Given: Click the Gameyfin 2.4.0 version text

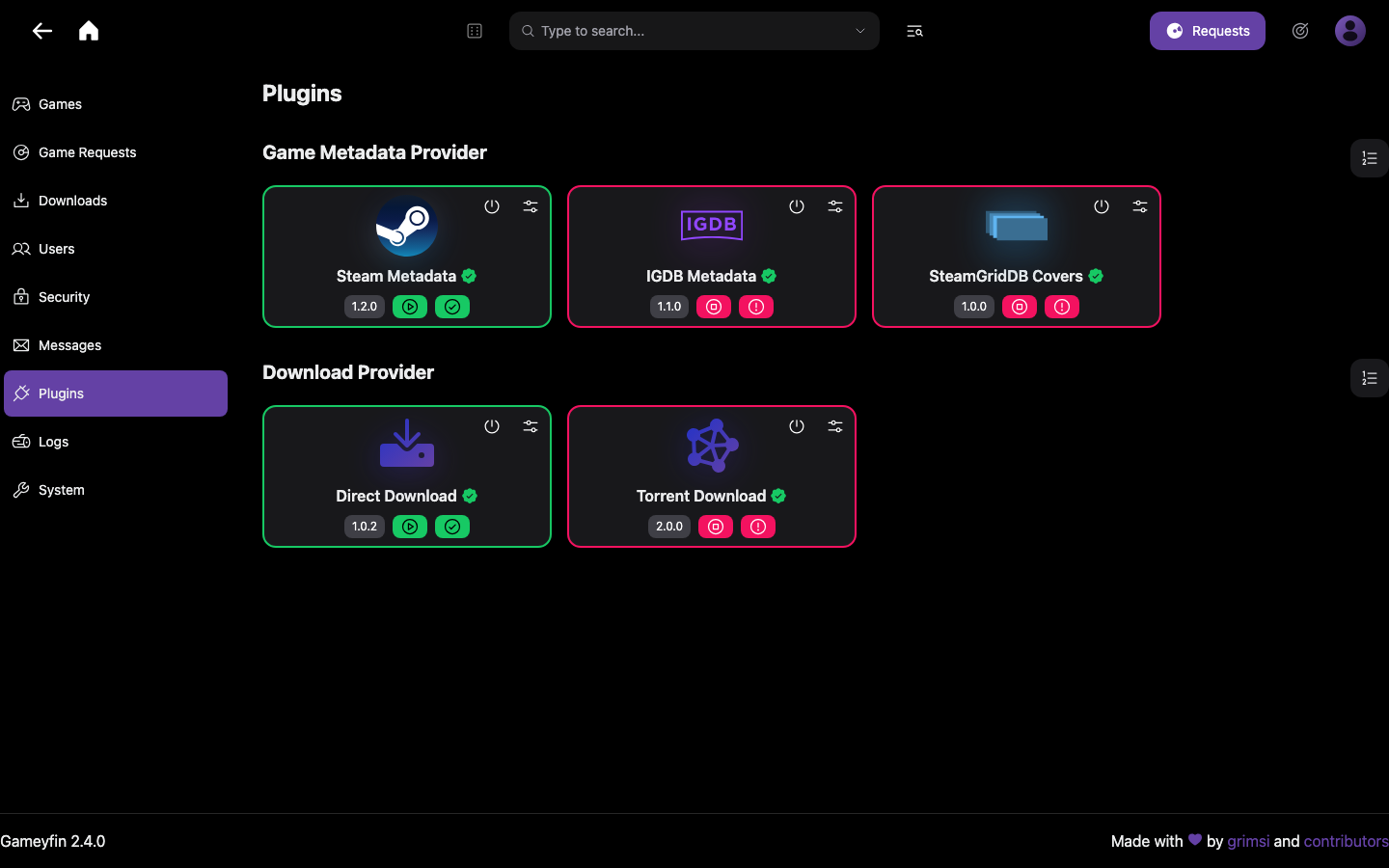Looking at the screenshot, I should (x=53, y=841).
